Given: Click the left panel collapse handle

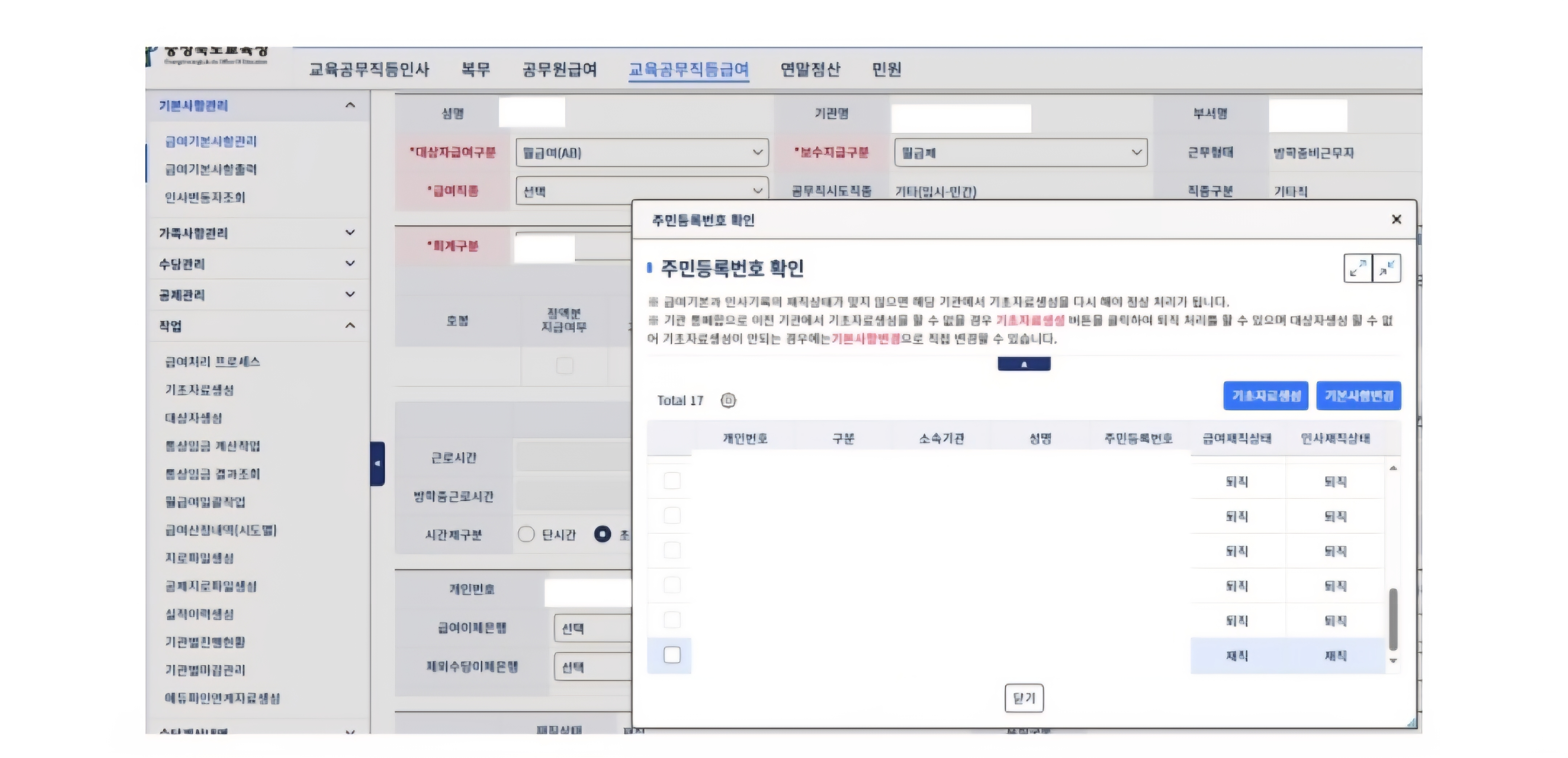Looking at the screenshot, I should click(x=377, y=463).
